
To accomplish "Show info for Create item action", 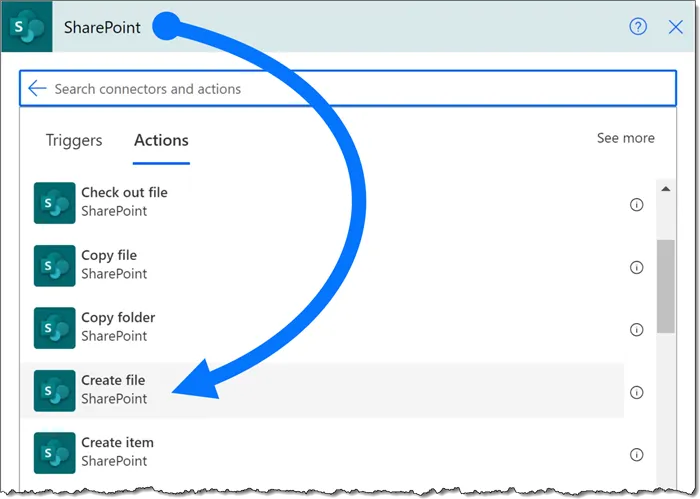I will tap(636, 455).
